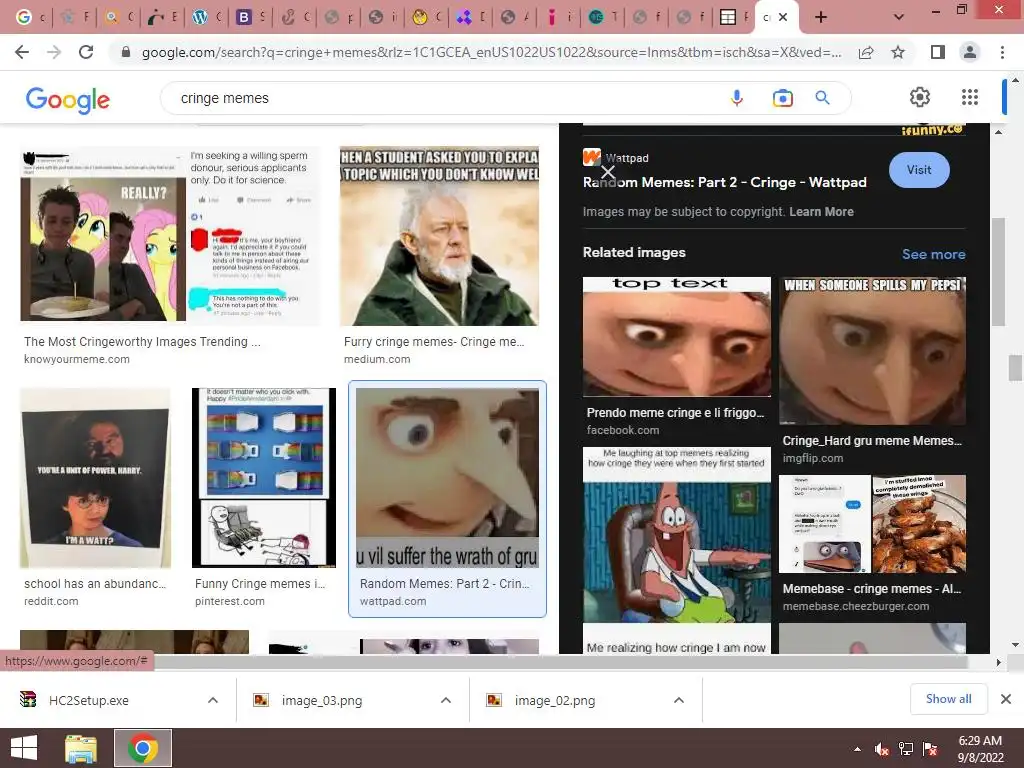
Task: Bookmark this page with the star icon
Action: [898, 52]
